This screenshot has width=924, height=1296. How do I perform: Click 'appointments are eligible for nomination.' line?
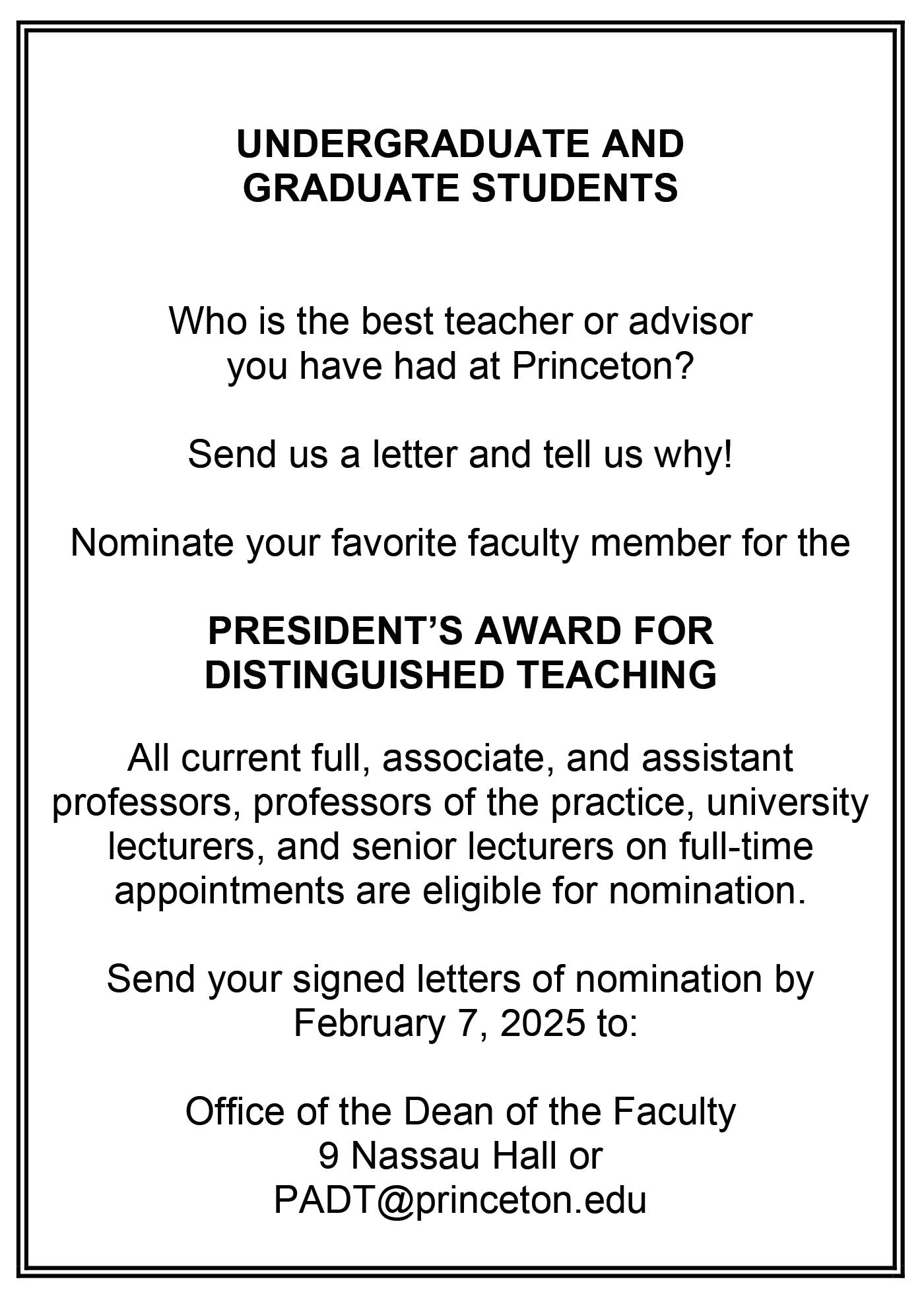point(461,891)
